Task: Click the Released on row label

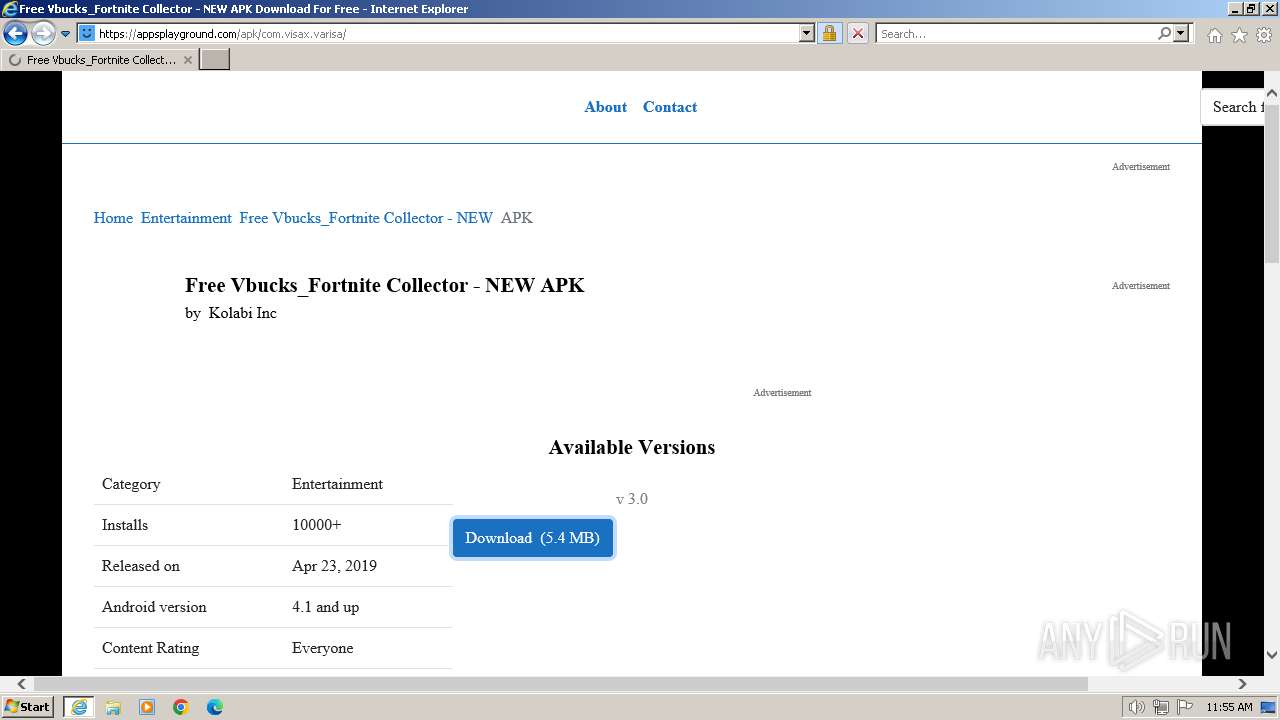Action: pos(141,566)
